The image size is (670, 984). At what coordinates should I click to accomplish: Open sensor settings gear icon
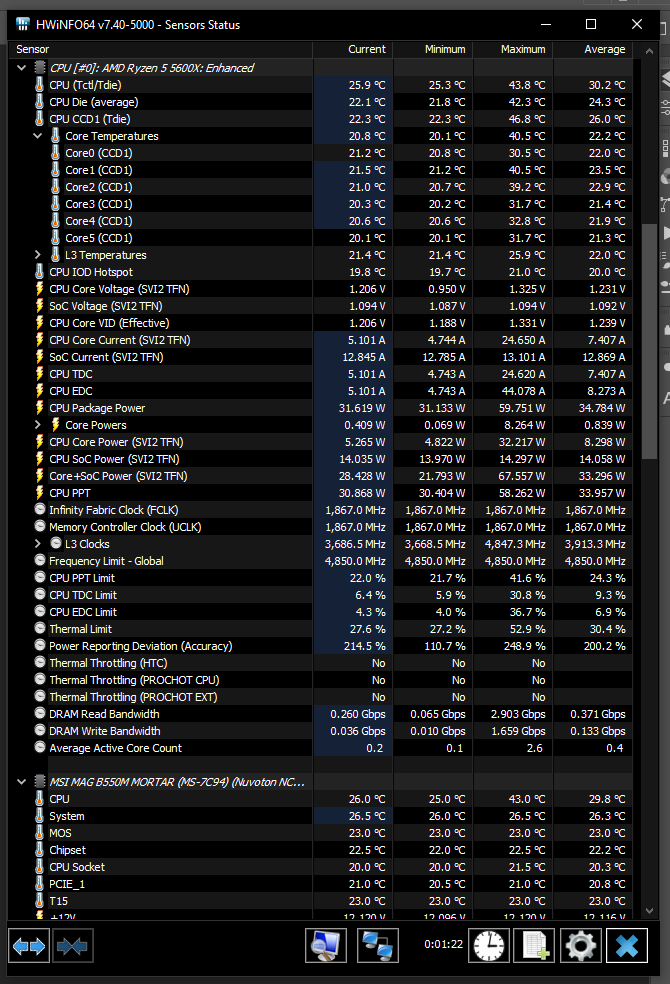click(580, 946)
